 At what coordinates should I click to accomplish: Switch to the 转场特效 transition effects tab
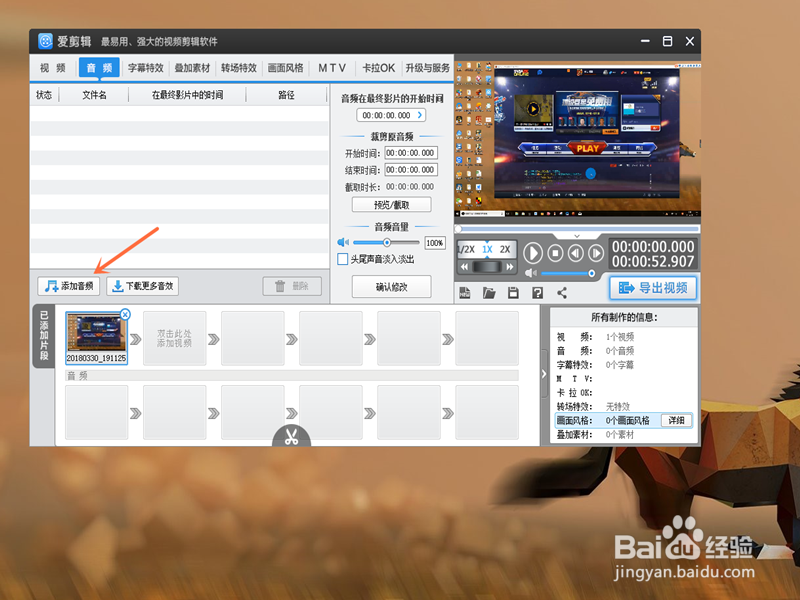pos(239,68)
